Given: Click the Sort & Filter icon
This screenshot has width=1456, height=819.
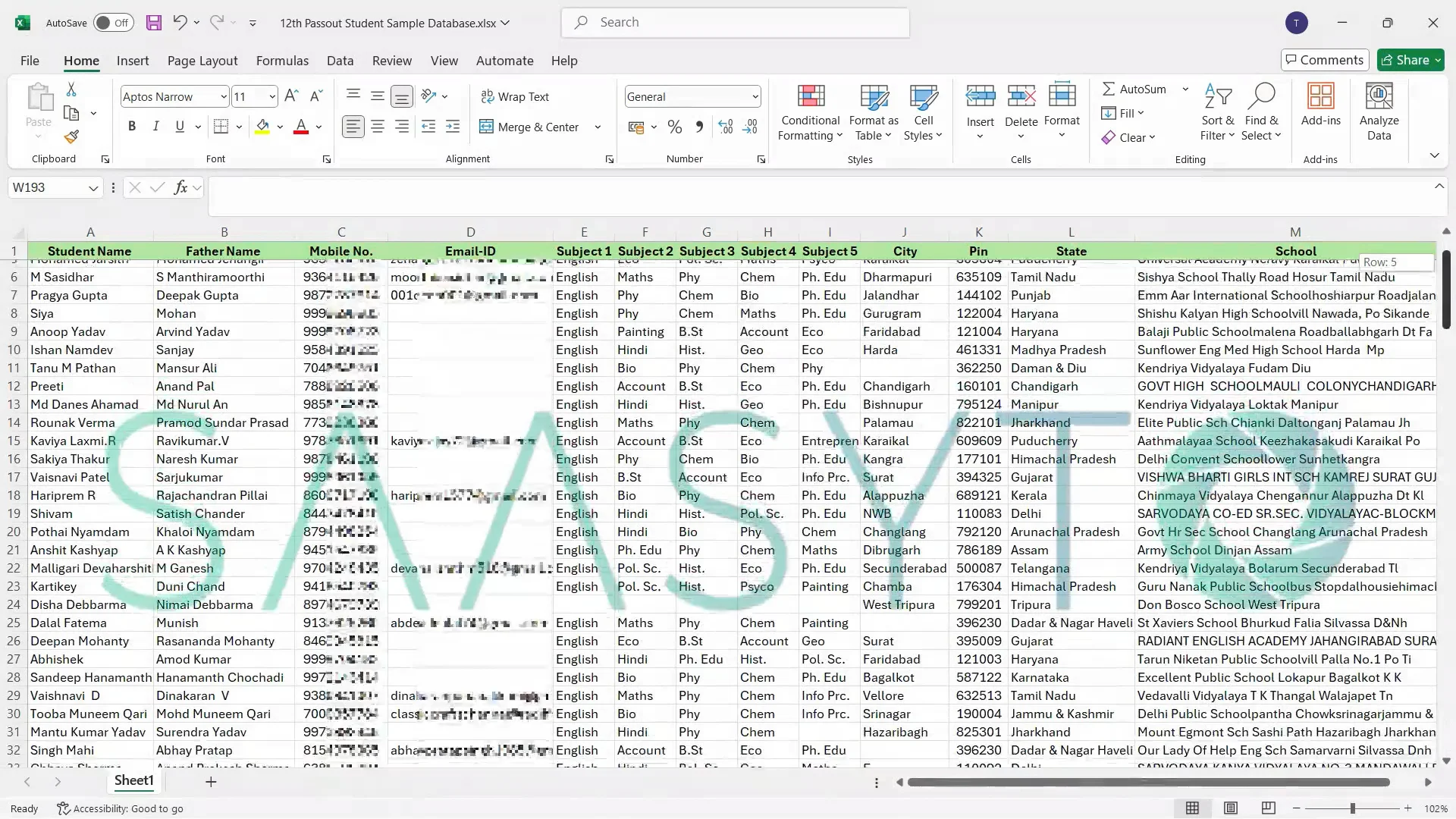Looking at the screenshot, I should click(x=1217, y=96).
